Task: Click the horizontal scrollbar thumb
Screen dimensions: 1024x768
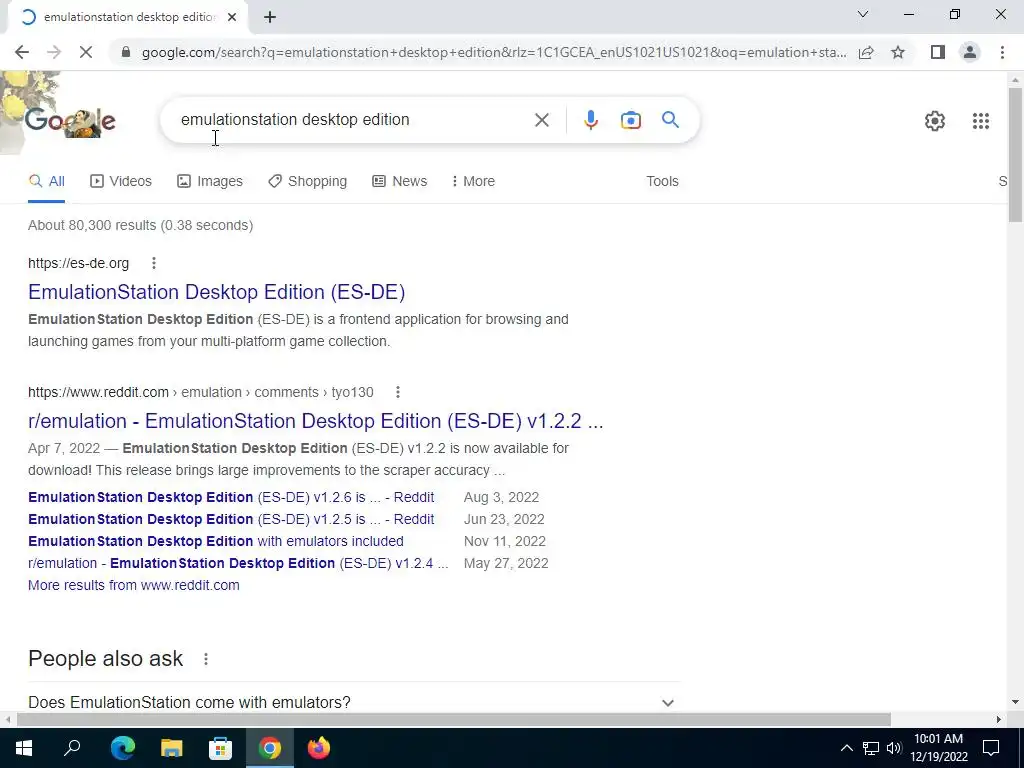Action: (454, 720)
